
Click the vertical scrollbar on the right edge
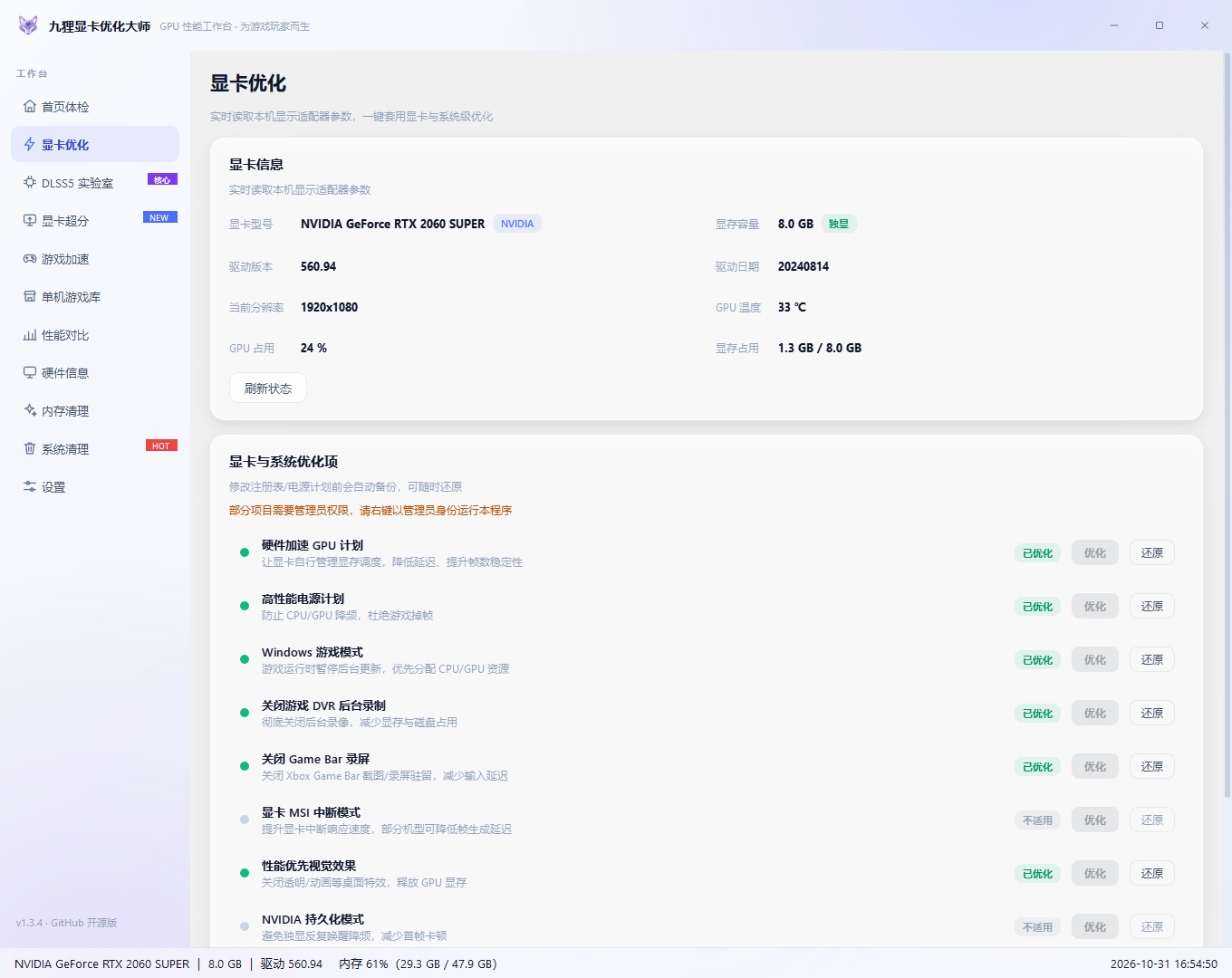(1227, 426)
